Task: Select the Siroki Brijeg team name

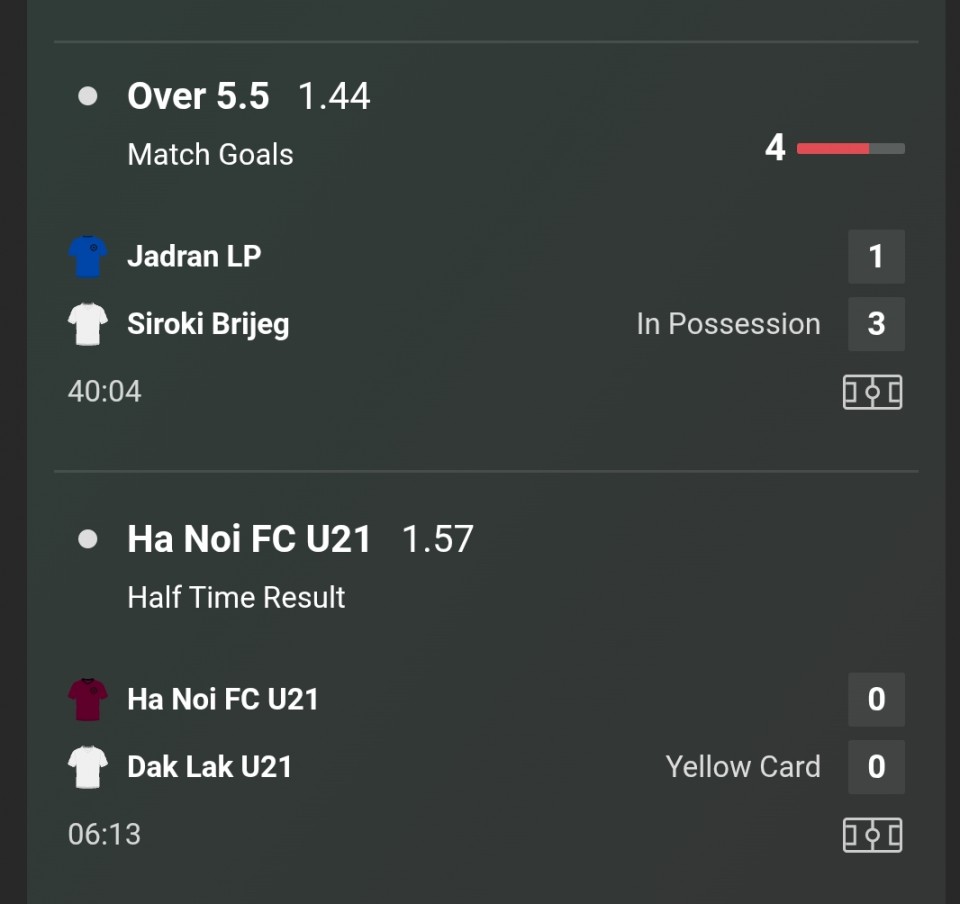Action: [208, 324]
